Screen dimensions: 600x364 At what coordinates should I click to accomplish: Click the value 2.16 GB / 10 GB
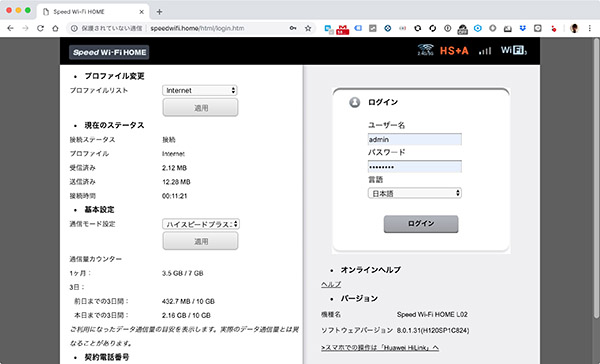(x=186, y=315)
